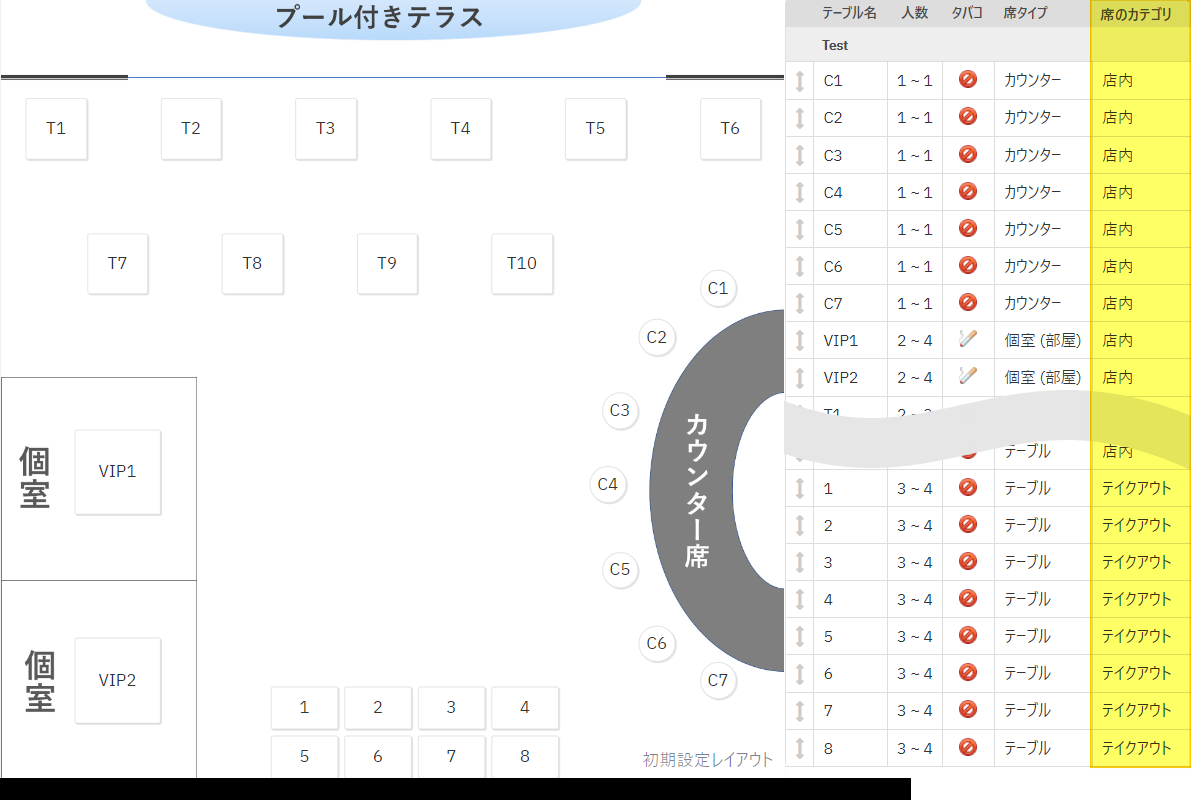Viewport: 1191px width, 800px height.
Task: Select table T1 on the floor layout
Action: pos(56,128)
